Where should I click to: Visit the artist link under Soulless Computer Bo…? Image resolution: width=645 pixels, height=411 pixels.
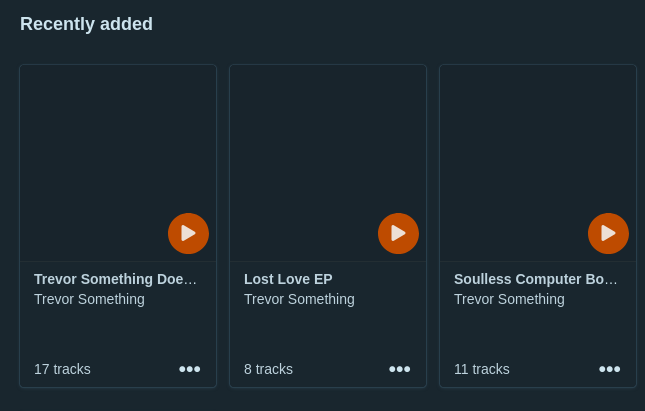pyautogui.click(x=509, y=299)
